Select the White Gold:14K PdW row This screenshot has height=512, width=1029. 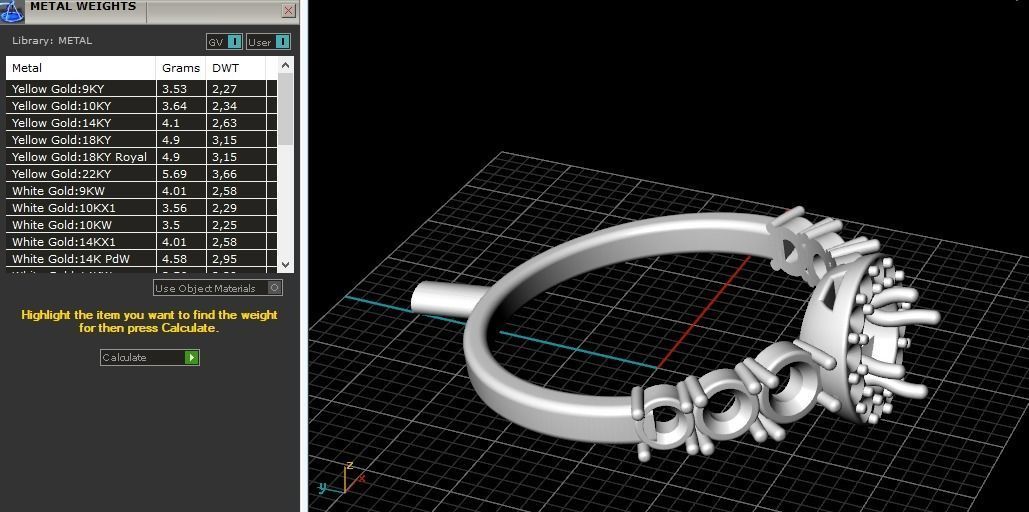[141, 259]
